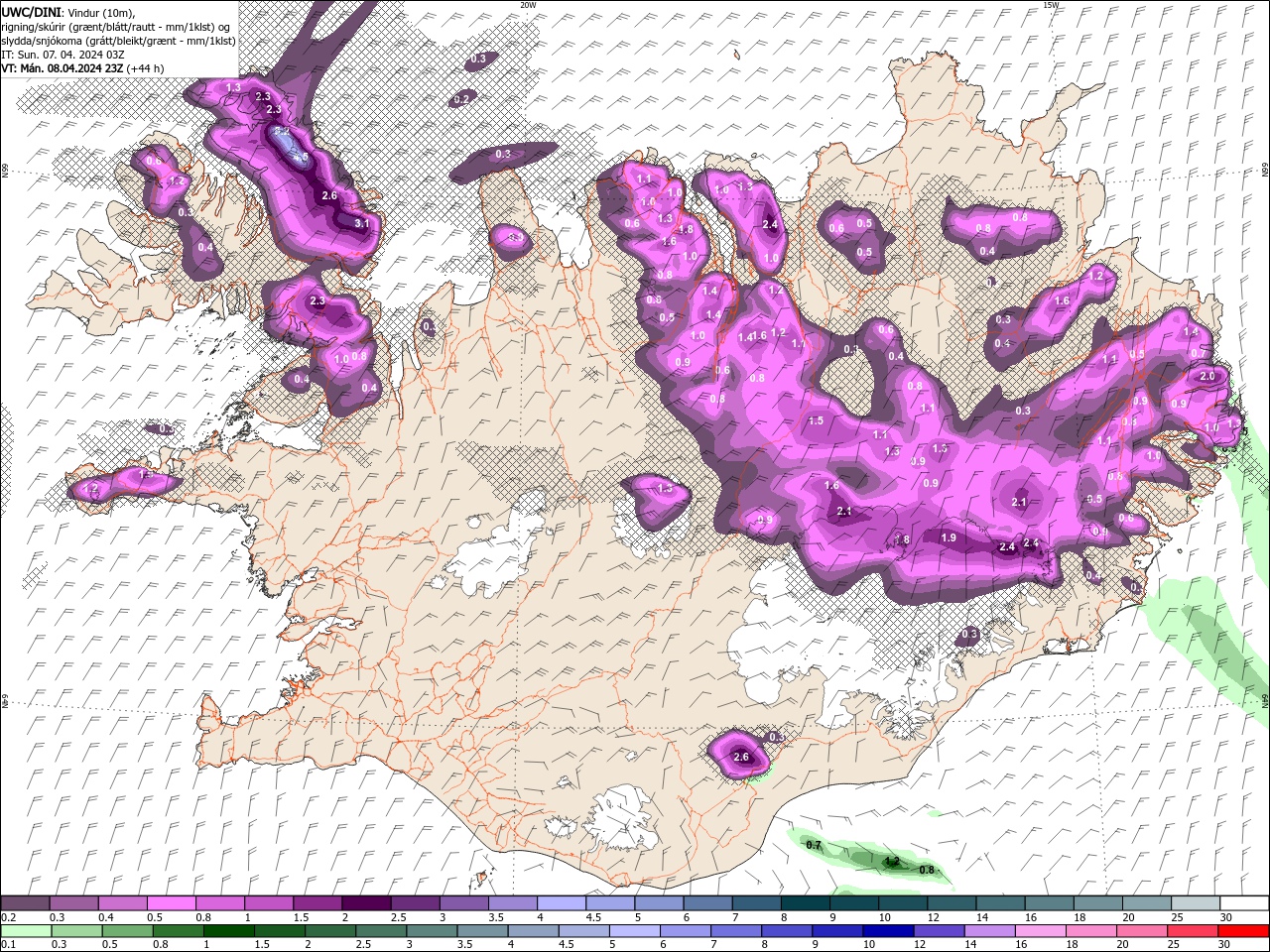Click the '20W' longitude label at the top
This screenshot has width=1270, height=952.
click(x=528, y=5)
